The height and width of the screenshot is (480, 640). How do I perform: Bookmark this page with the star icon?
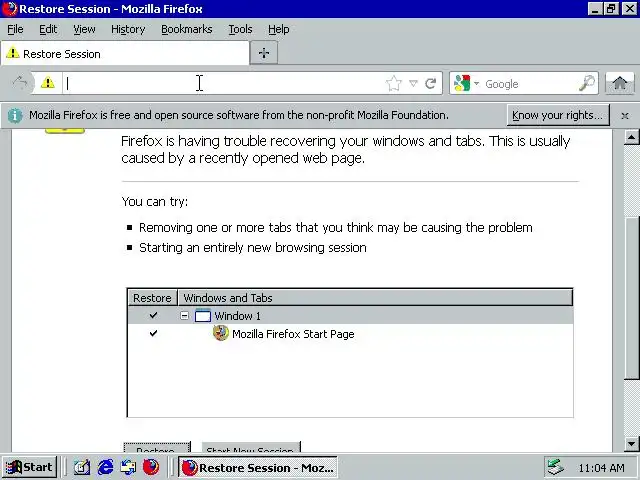(x=393, y=84)
